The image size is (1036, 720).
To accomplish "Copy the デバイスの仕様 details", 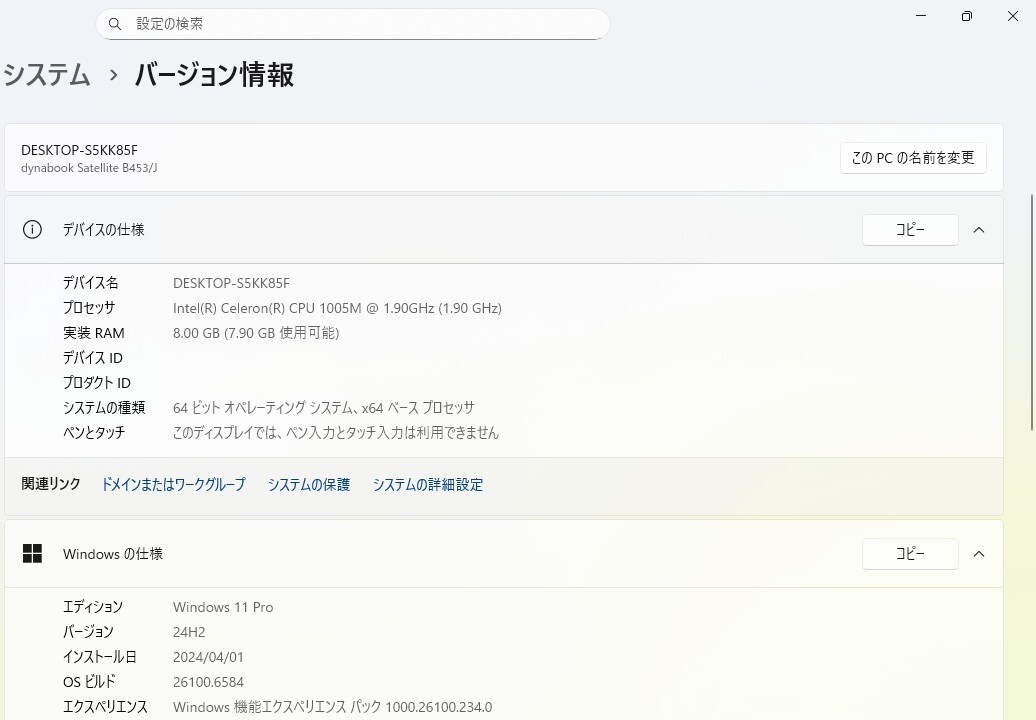I will coord(909,230).
